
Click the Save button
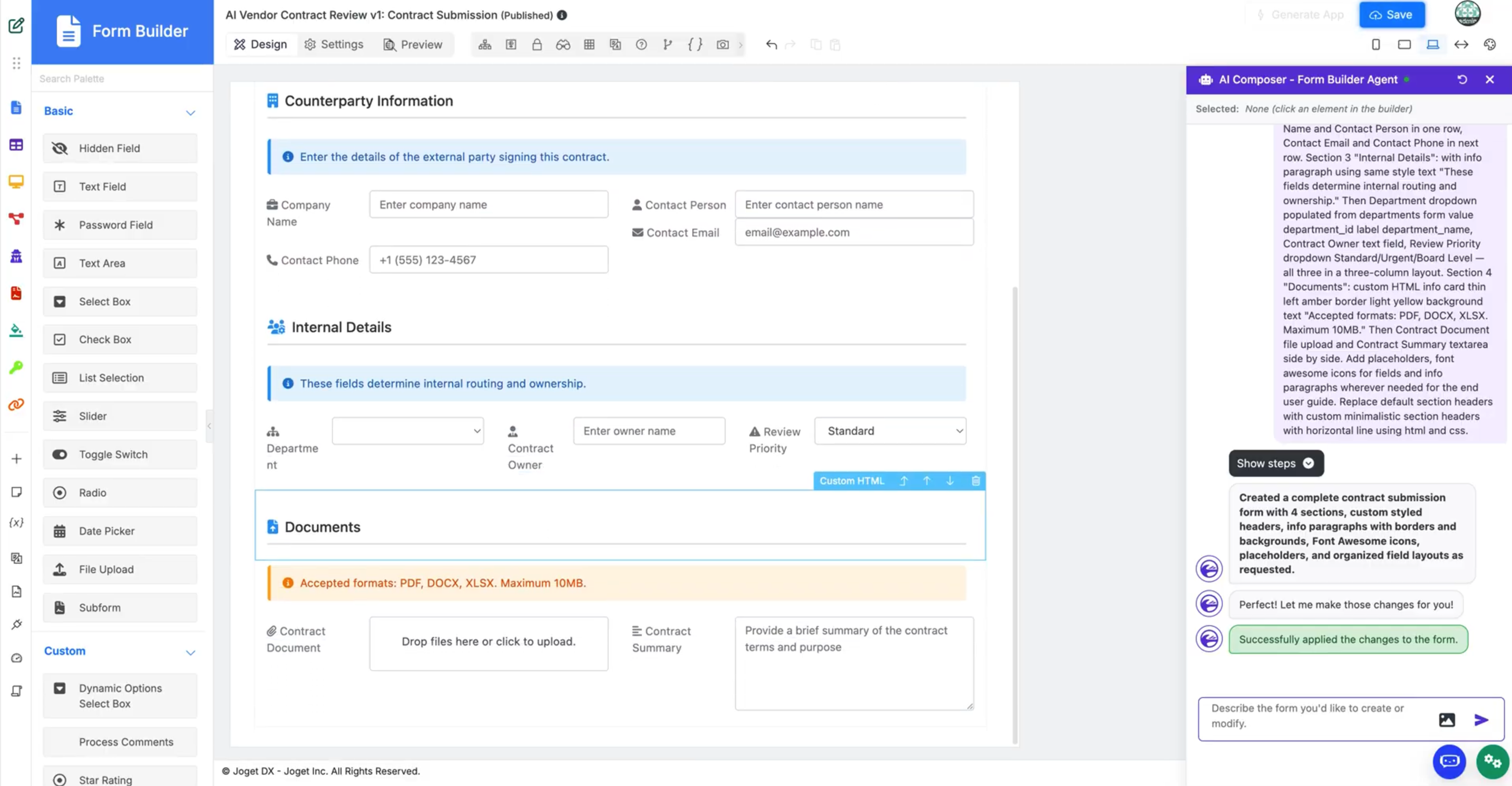click(1392, 15)
